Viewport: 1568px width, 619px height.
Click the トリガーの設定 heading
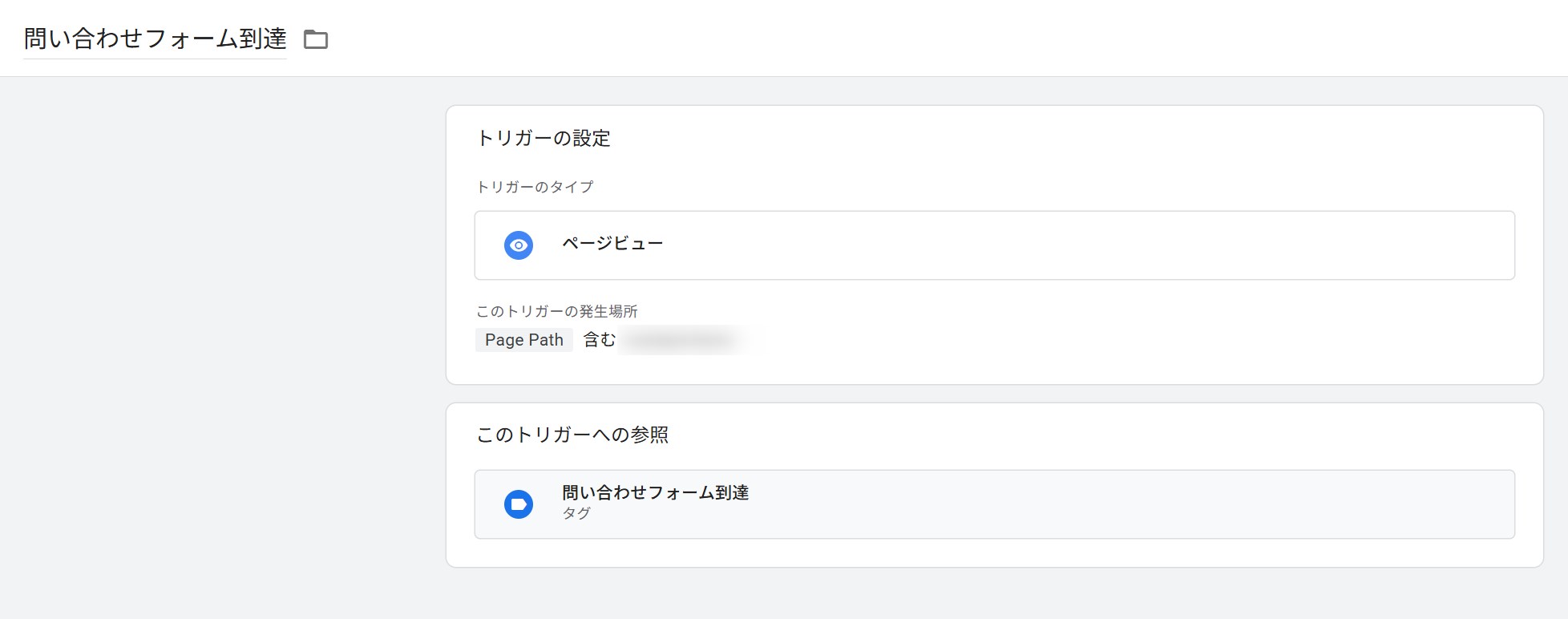pyautogui.click(x=544, y=138)
